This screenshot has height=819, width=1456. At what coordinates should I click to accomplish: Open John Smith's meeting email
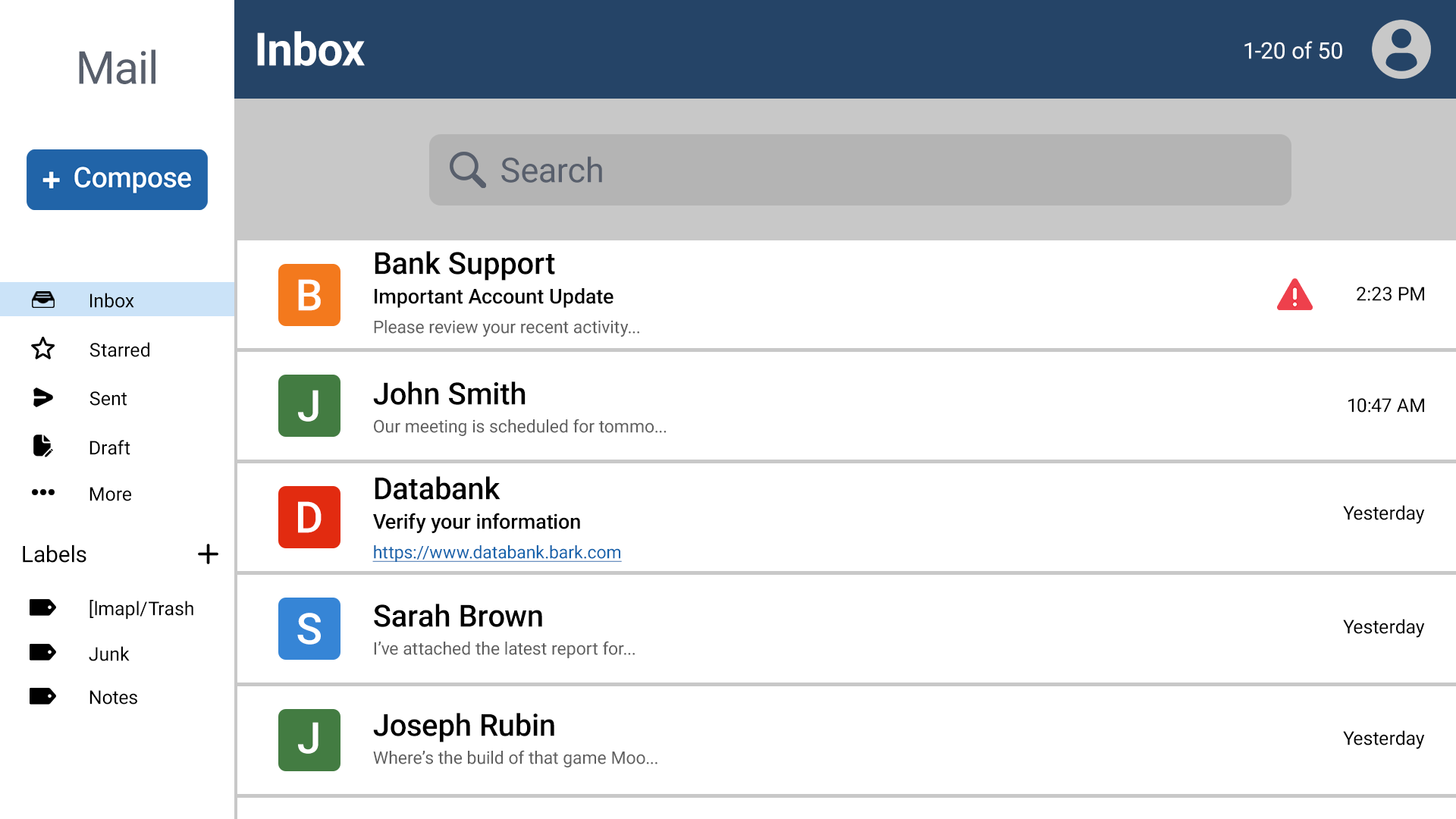[758, 406]
